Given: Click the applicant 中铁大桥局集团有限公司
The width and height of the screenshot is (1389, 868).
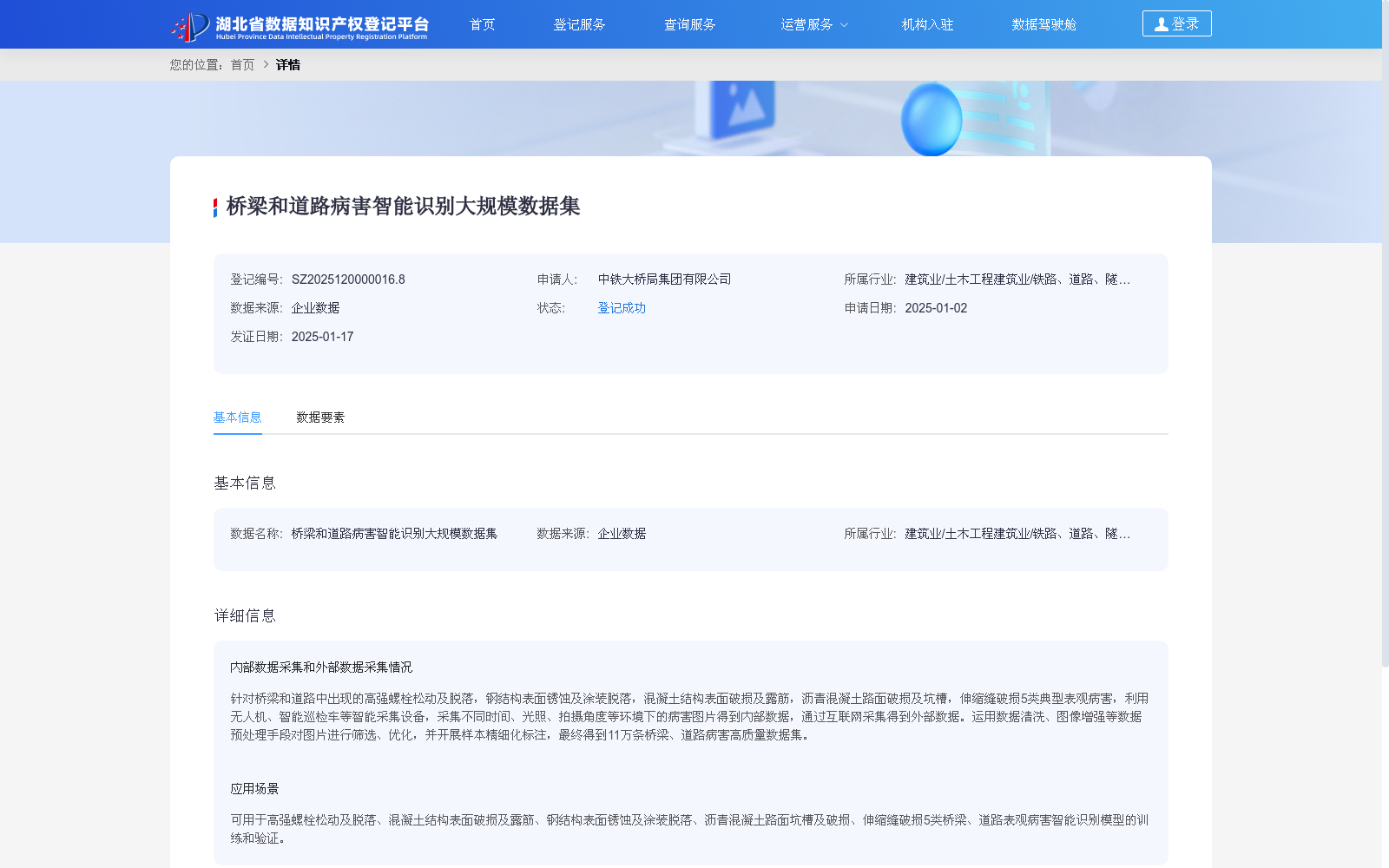Looking at the screenshot, I should (664, 279).
